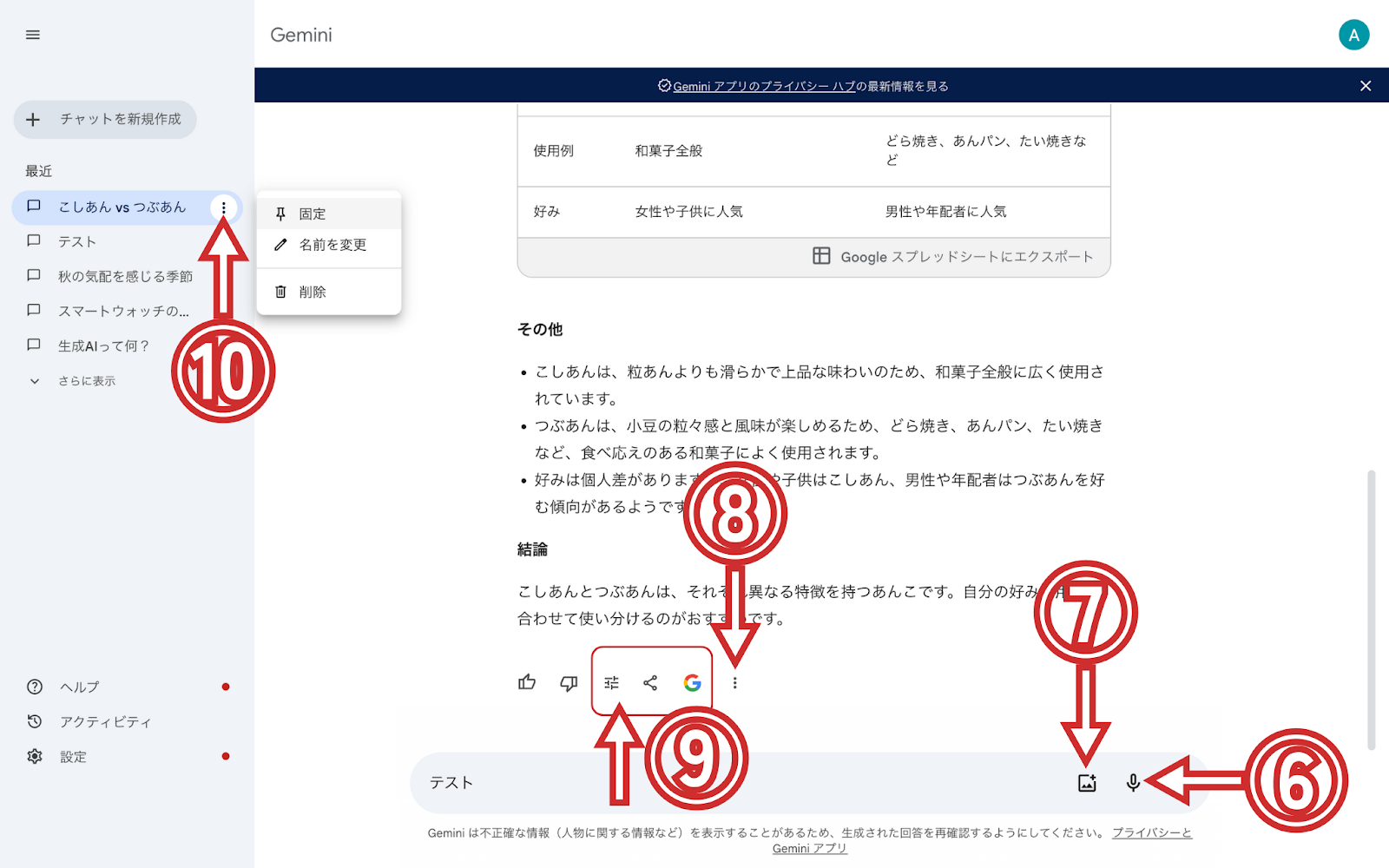Viewport: 1389px width, 868px height.
Task: Click the 使用例 row label
Action: pos(553,151)
